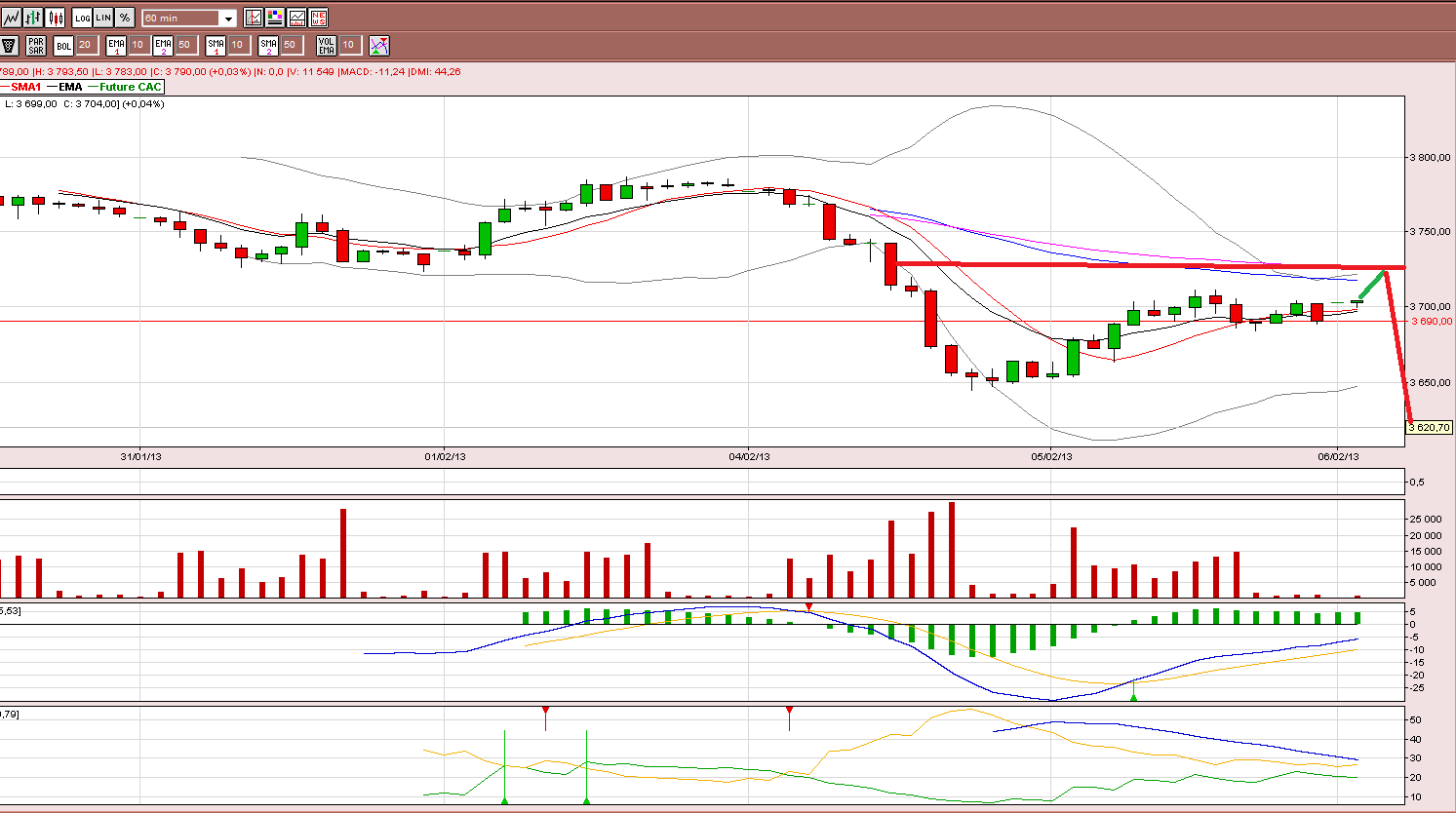Switch to bar chart (OHLC) display
The width and height of the screenshot is (1456, 813).
pyautogui.click(x=34, y=18)
